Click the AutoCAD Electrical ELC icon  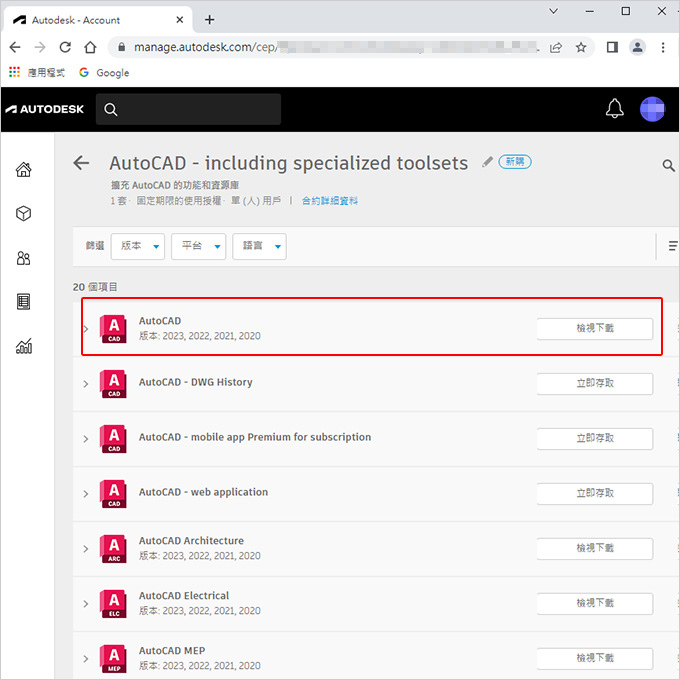(113, 604)
